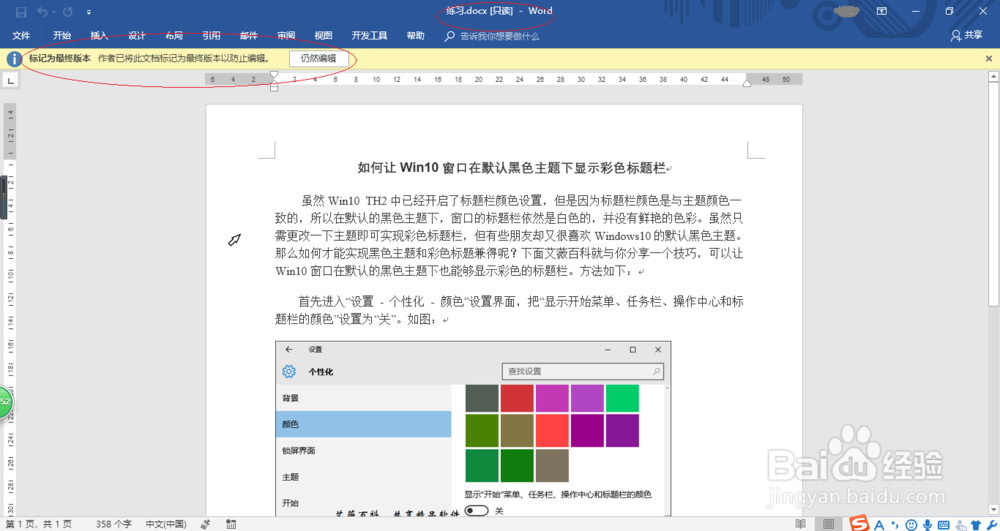Open the Sogou emoji smiley icon
The image size is (1000, 531).
point(911,525)
